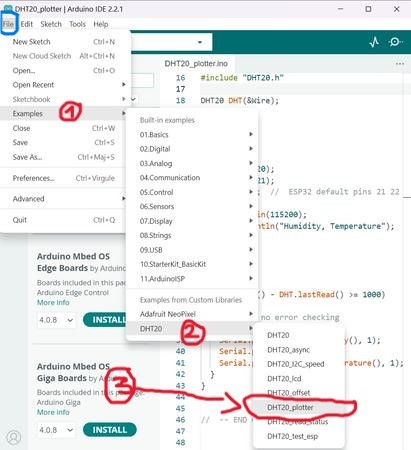Choose Save in the File menu
The image size is (411, 450).
pos(63,142)
